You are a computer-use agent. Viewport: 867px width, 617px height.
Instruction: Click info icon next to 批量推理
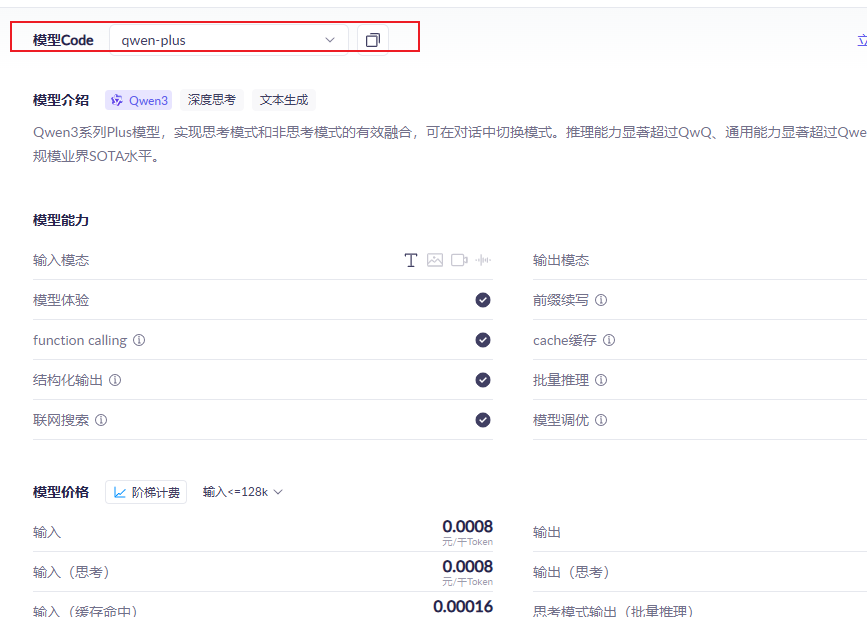pos(601,380)
